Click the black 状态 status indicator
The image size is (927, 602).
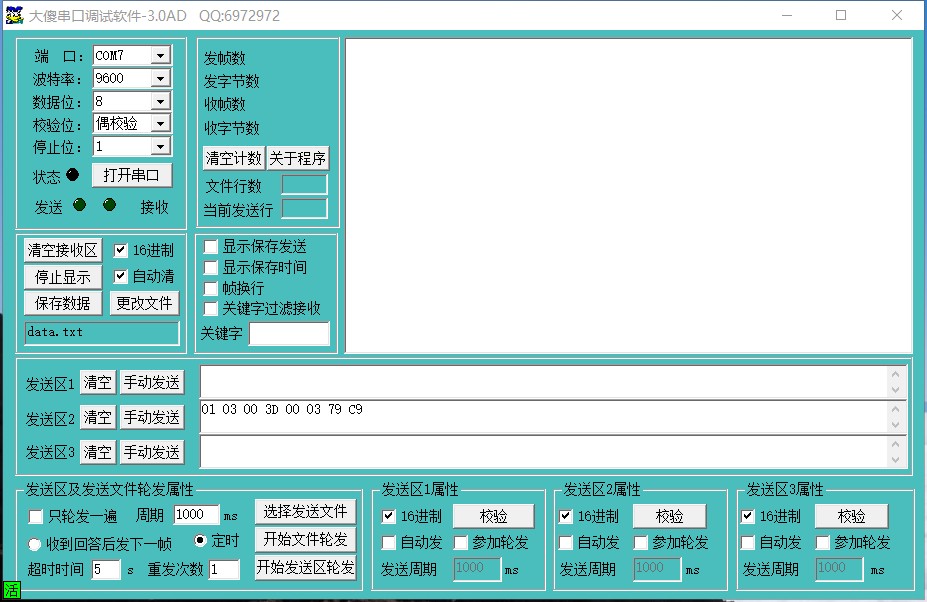[x=72, y=174]
